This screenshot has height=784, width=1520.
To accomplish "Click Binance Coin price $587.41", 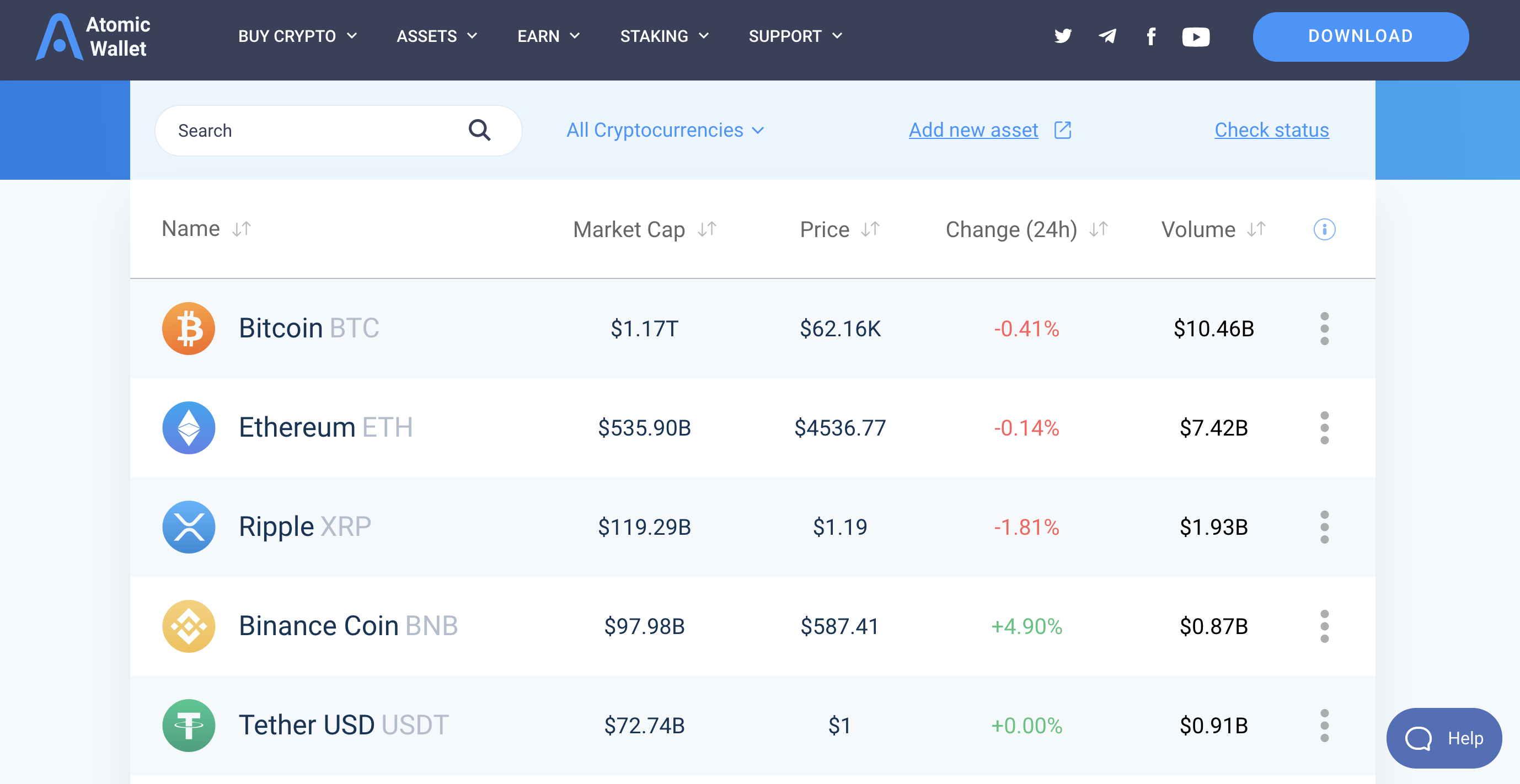I will coord(839,625).
